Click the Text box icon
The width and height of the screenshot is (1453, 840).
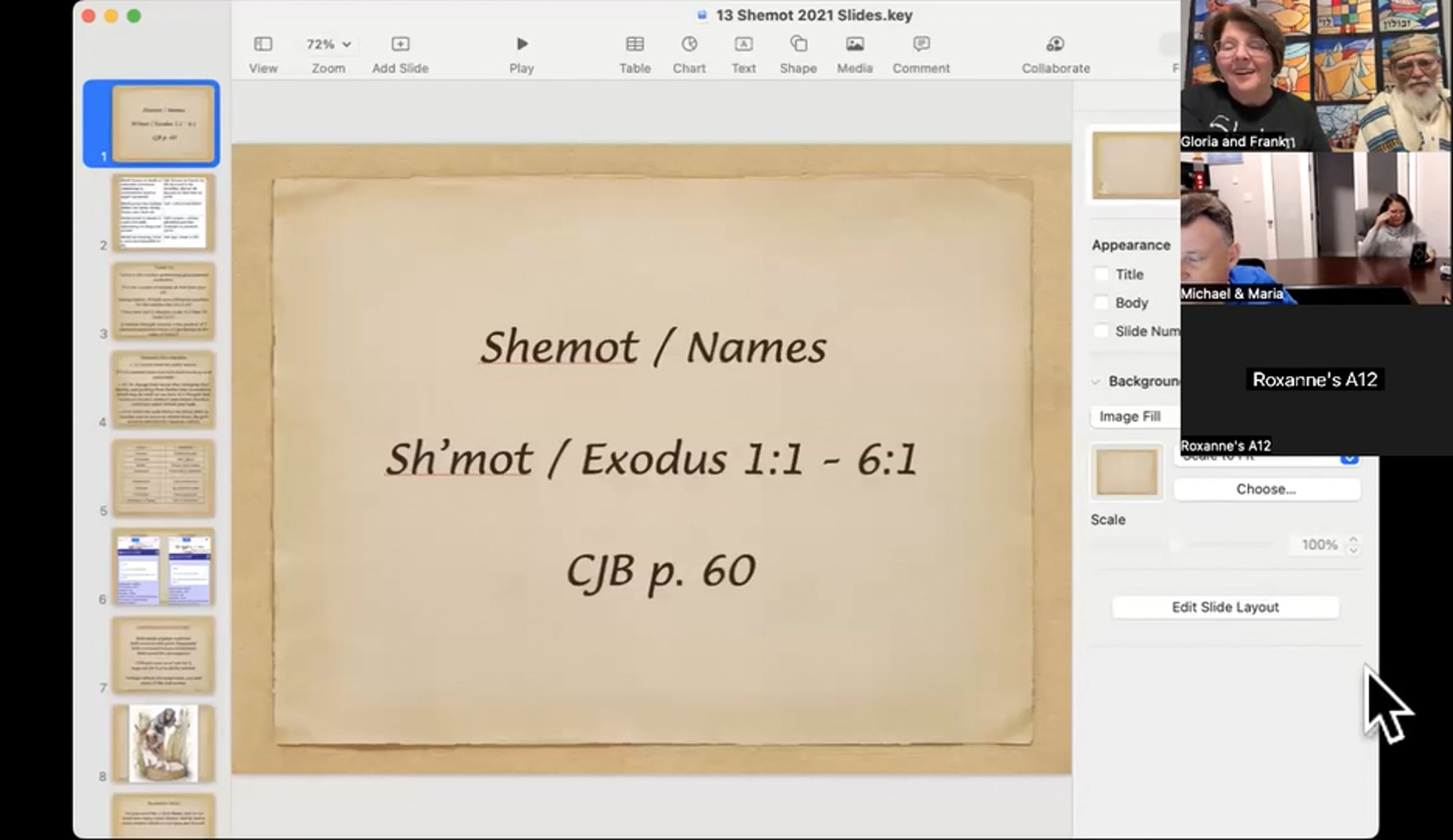click(x=743, y=44)
